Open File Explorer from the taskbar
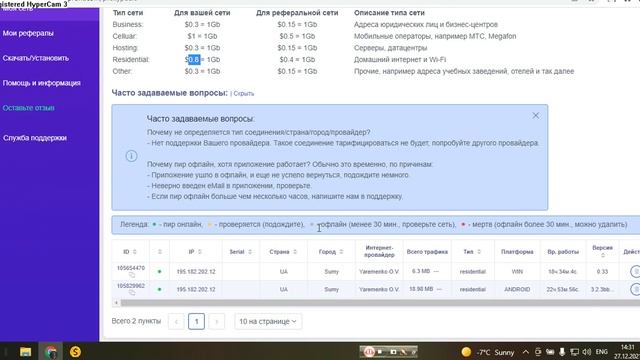Image resolution: width=640 pixels, height=360 pixels. pyautogui.click(x=25, y=351)
